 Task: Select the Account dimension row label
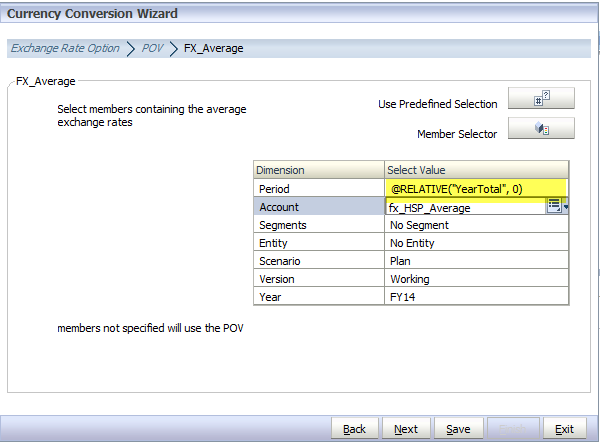pyautogui.click(x=319, y=207)
